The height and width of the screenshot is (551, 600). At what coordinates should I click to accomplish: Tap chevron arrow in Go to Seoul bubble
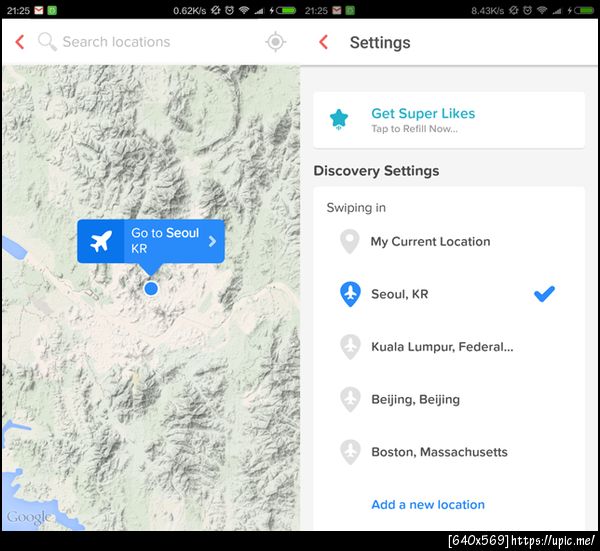[x=212, y=241]
